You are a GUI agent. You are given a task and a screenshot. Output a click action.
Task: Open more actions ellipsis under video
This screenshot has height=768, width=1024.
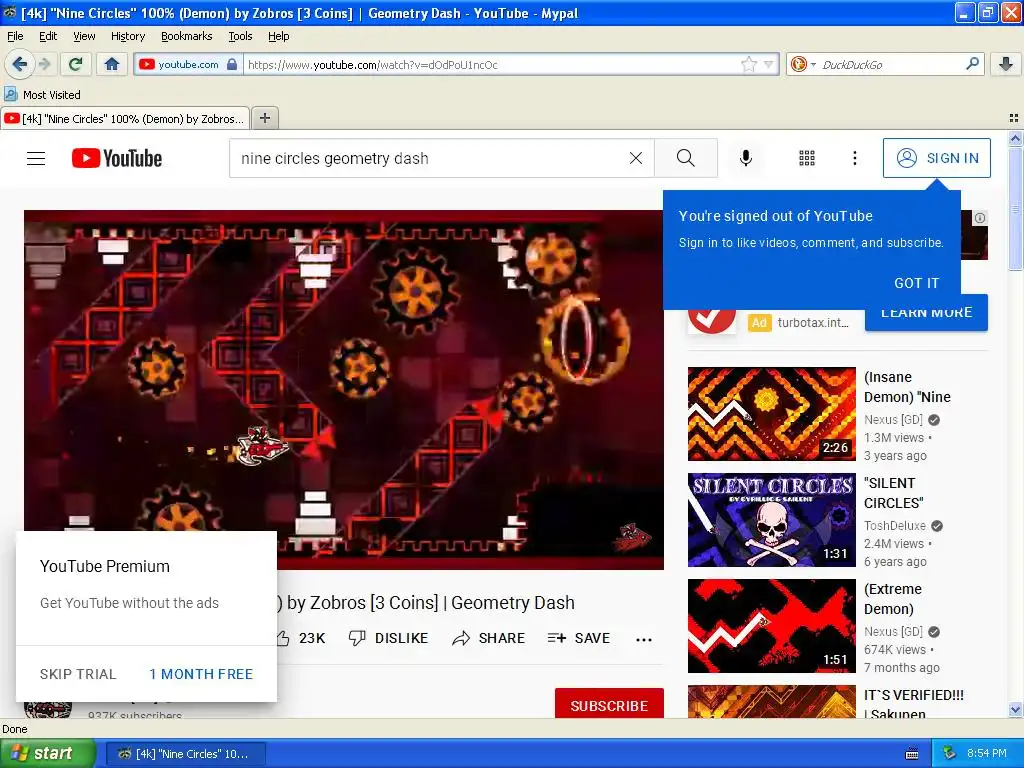(644, 639)
